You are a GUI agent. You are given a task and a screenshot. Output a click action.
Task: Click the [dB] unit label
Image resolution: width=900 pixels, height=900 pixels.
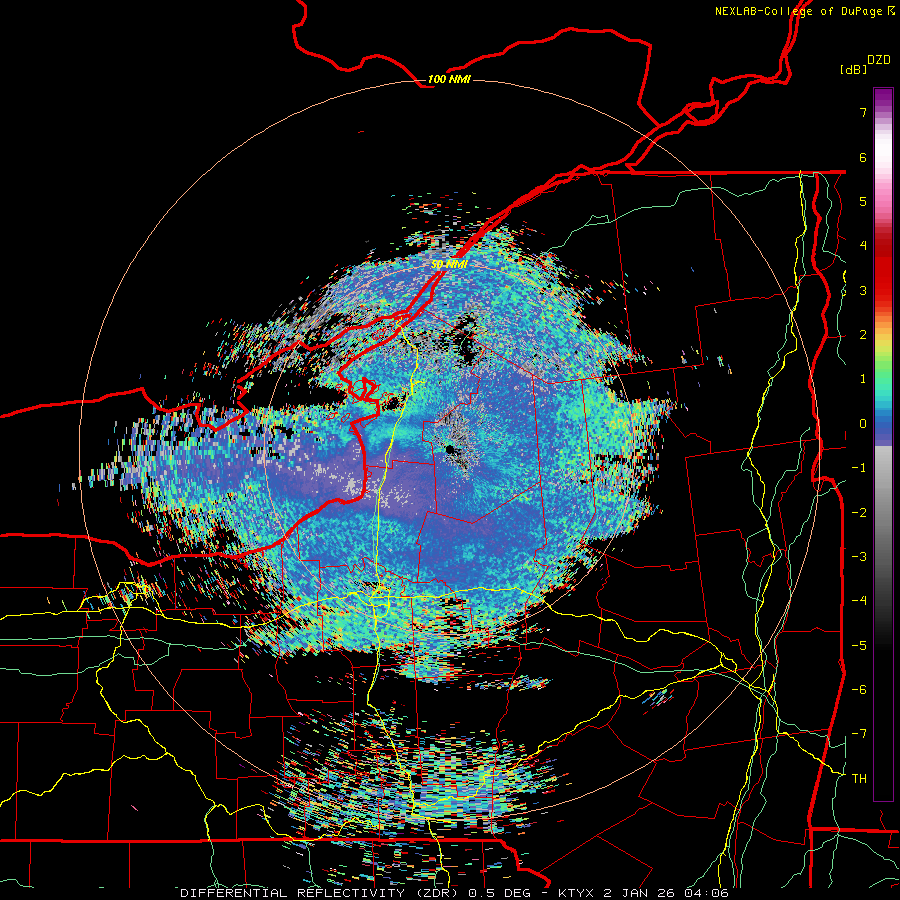(853, 69)
